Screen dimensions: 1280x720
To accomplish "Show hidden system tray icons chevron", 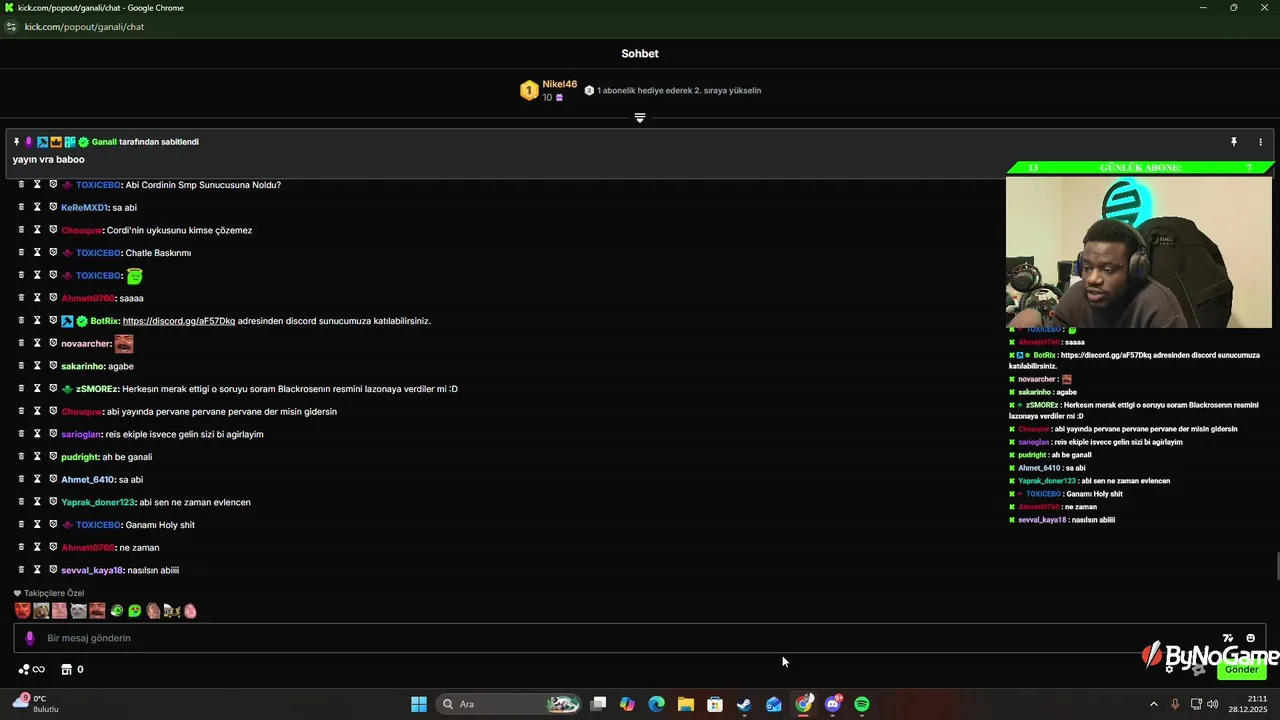I will click(1153, 704).
